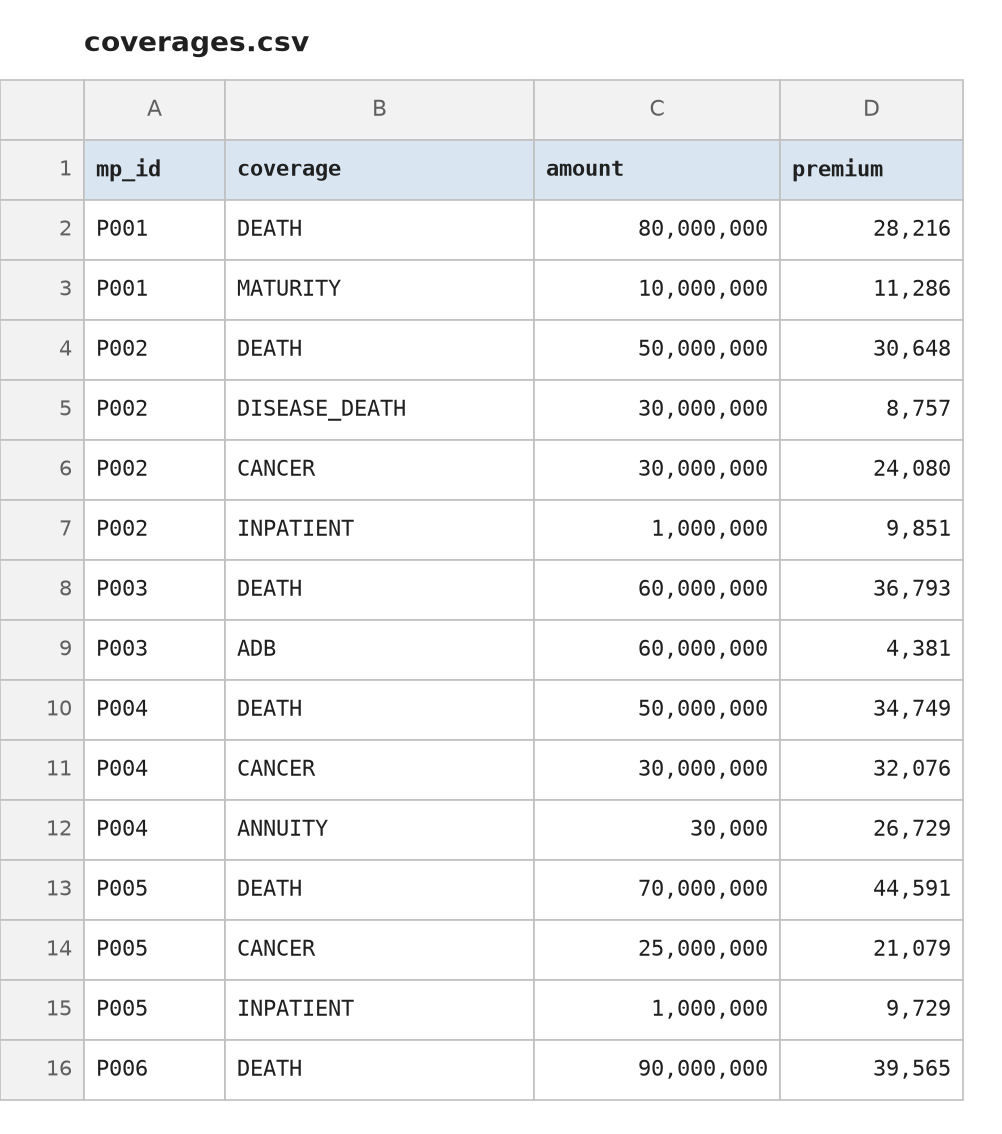Select row 1 header
Image resolution: width=1002 pixels, height=1134 pixels.
tap(42, 170)
